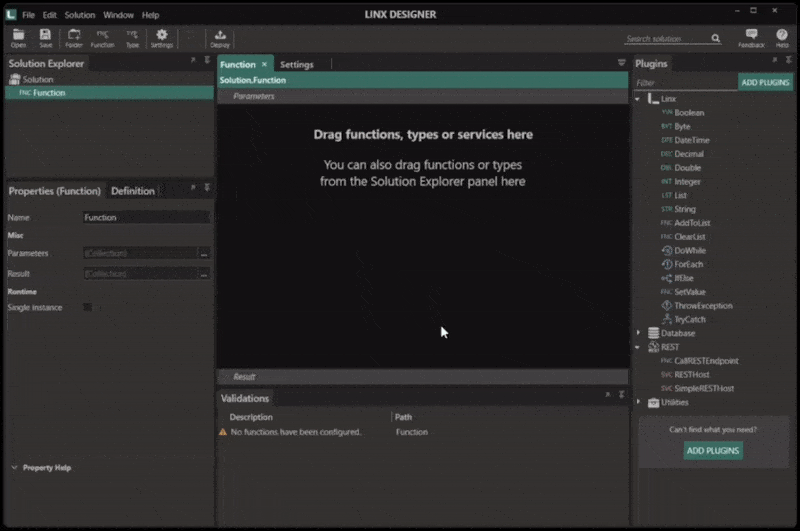Click the Linx plugin group icon
The width and height of the screenshot is (800, 531).
(653, 98)
